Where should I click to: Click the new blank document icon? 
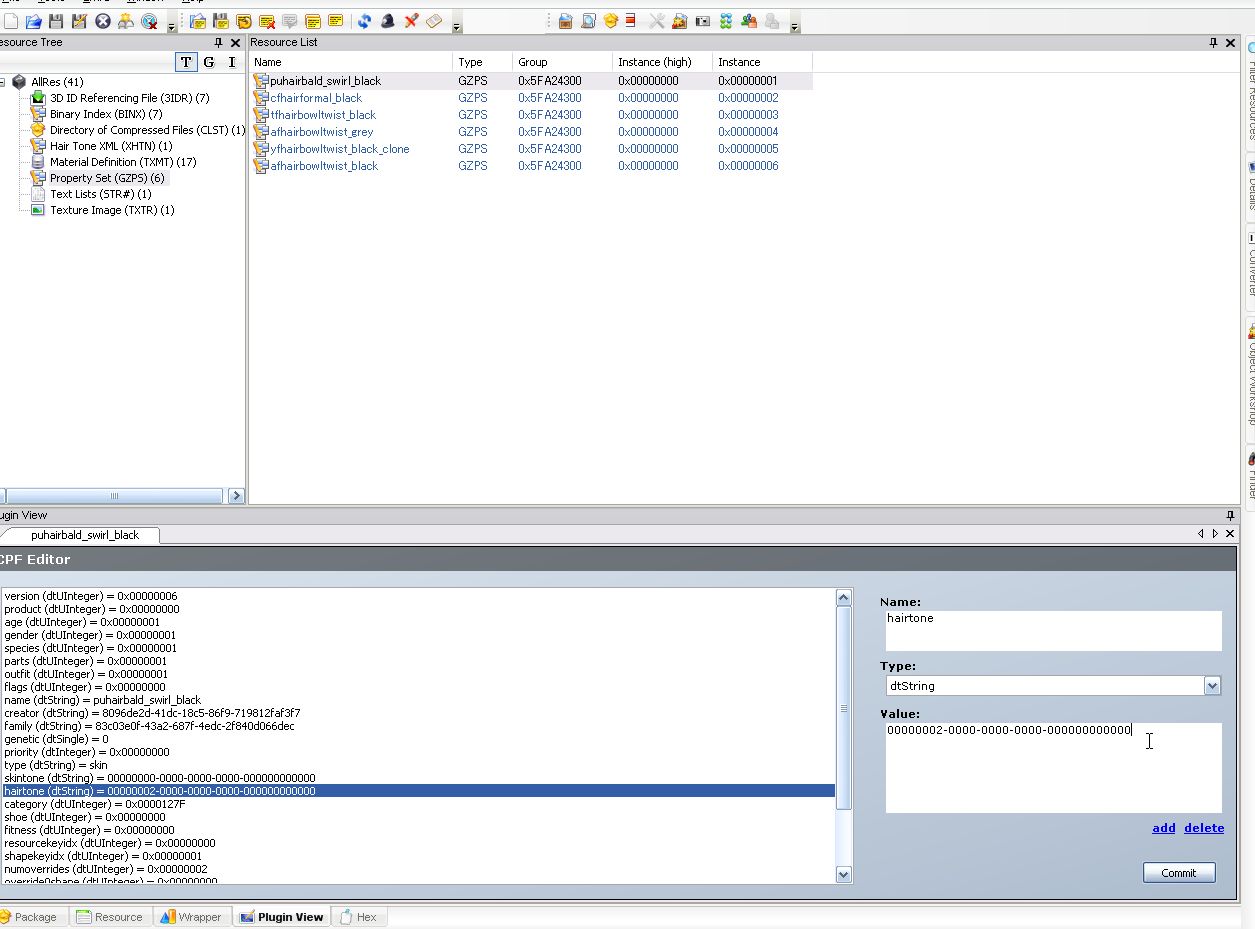pyautogui.click(x=11, y=21)
